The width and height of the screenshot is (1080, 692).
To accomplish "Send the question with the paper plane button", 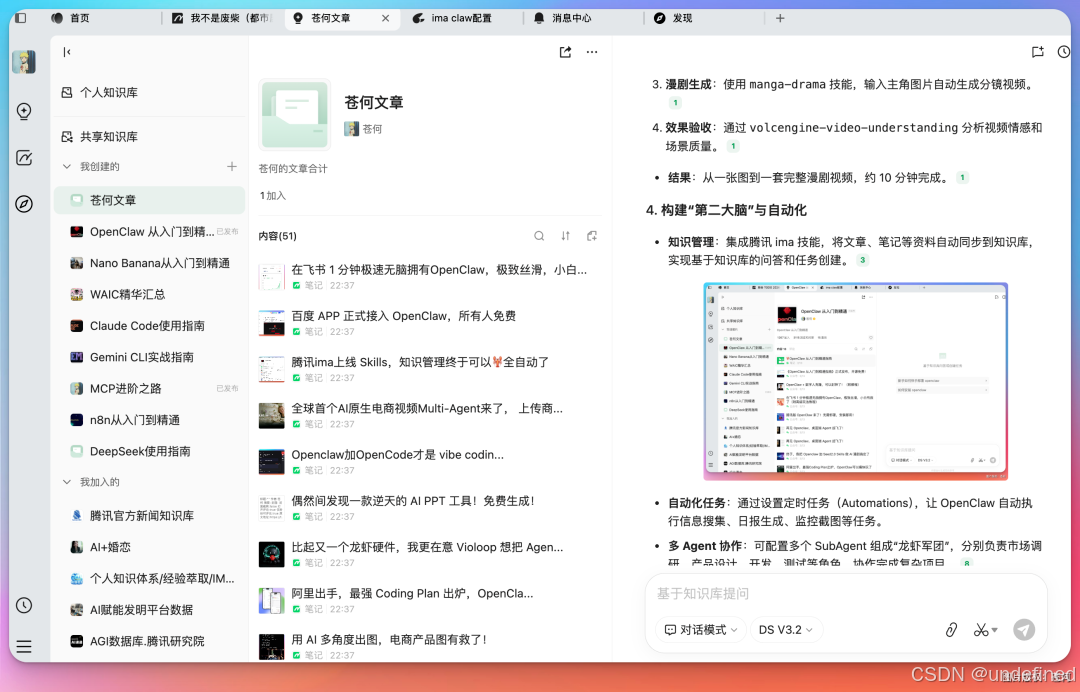I will [x=1024, y=630].
